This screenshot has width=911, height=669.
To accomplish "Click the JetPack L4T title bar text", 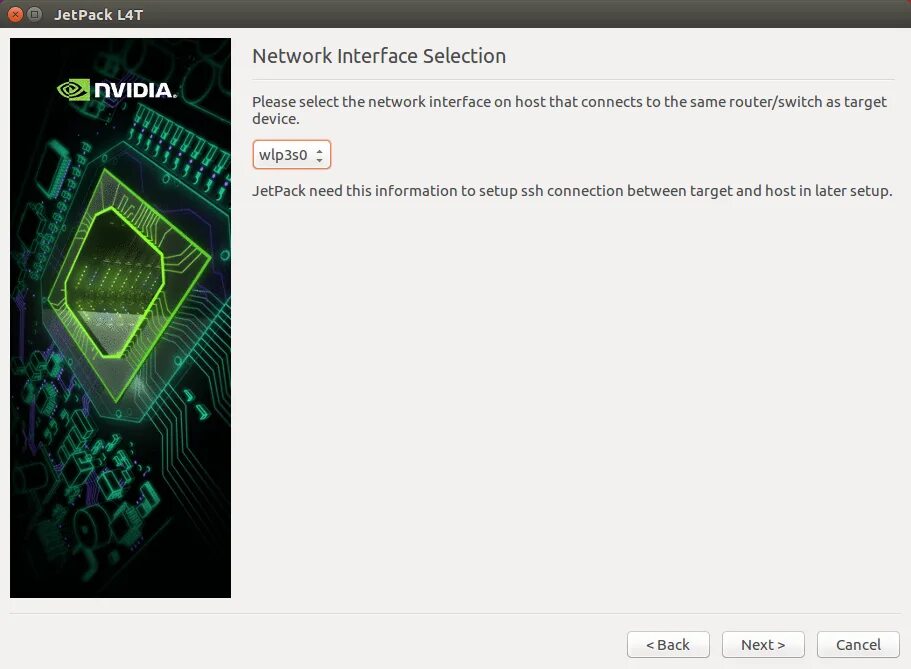I will coord(98,15).
